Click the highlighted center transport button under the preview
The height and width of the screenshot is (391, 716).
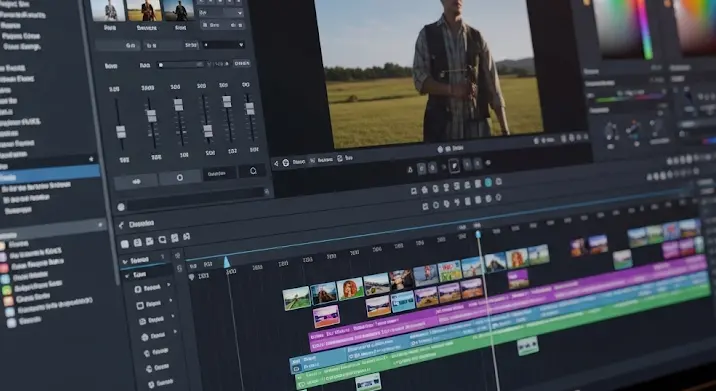[454, 166]
